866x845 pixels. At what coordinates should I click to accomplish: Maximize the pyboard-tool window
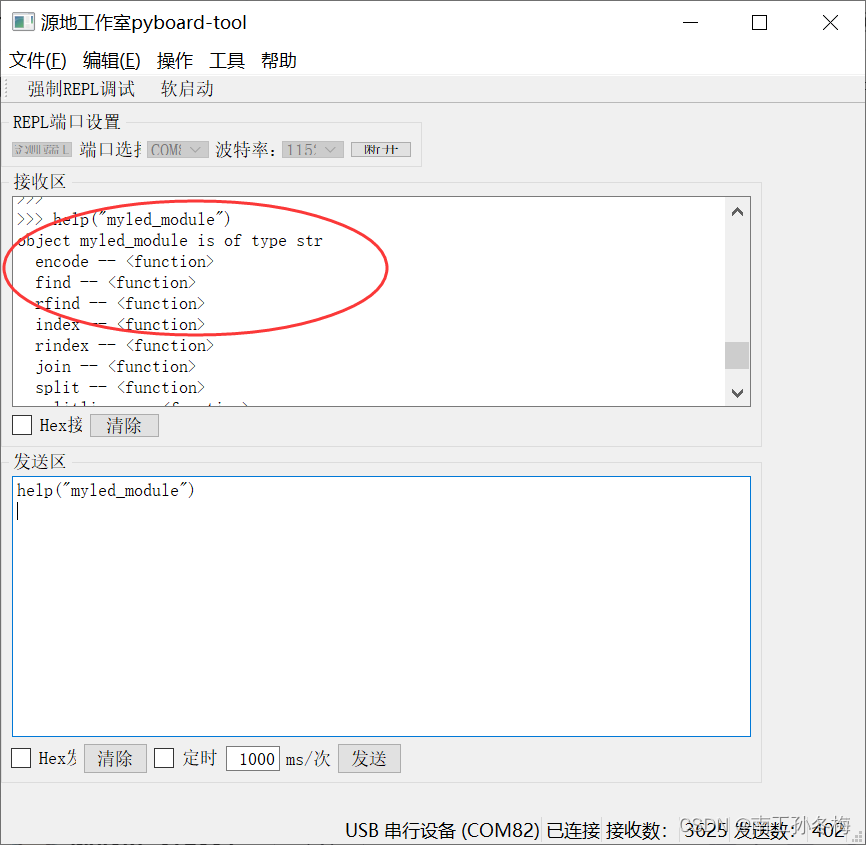click(x=759, y=23)
